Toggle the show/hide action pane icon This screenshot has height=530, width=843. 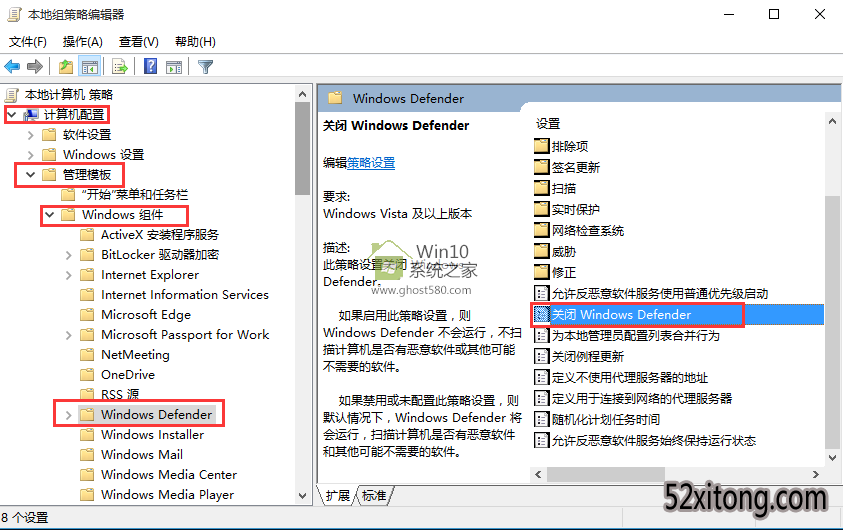pos(174,67)
